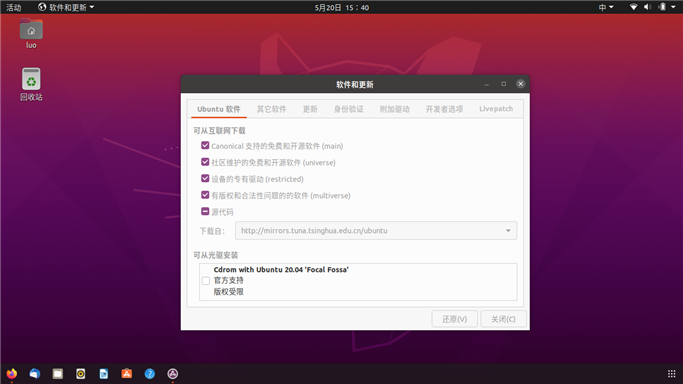Viewport: 683px width, 384px height.
Task: Switch to the Livepatch tab
Action: click(x=496, y=109)
